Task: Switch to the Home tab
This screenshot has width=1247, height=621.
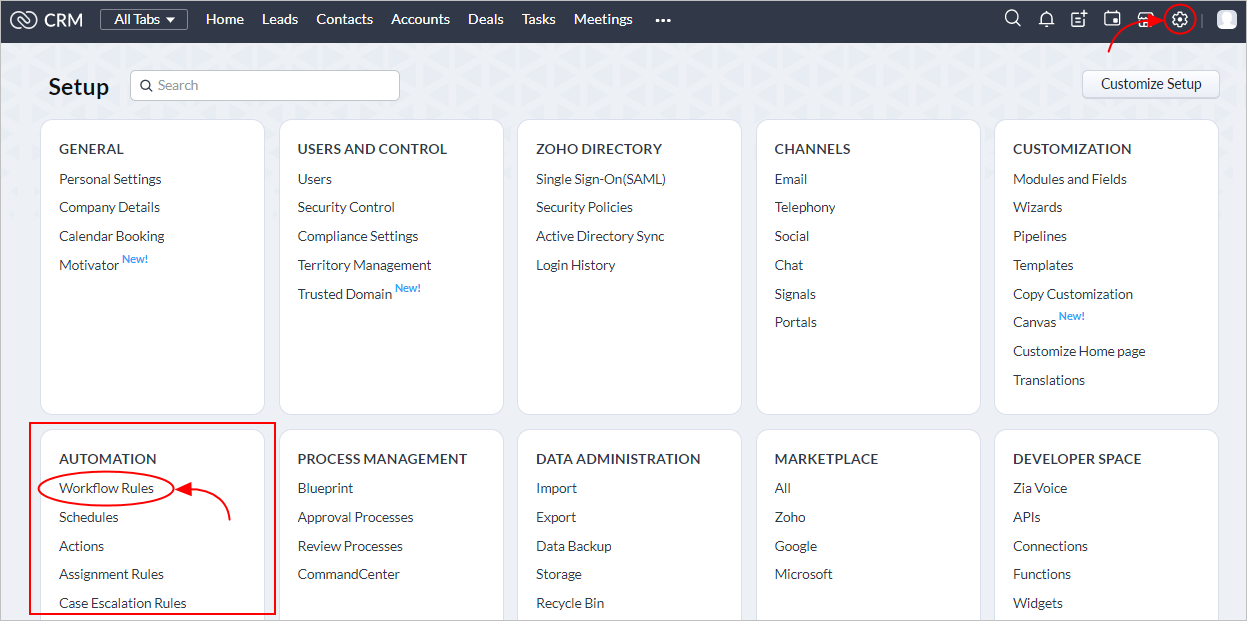Action: 225,19
